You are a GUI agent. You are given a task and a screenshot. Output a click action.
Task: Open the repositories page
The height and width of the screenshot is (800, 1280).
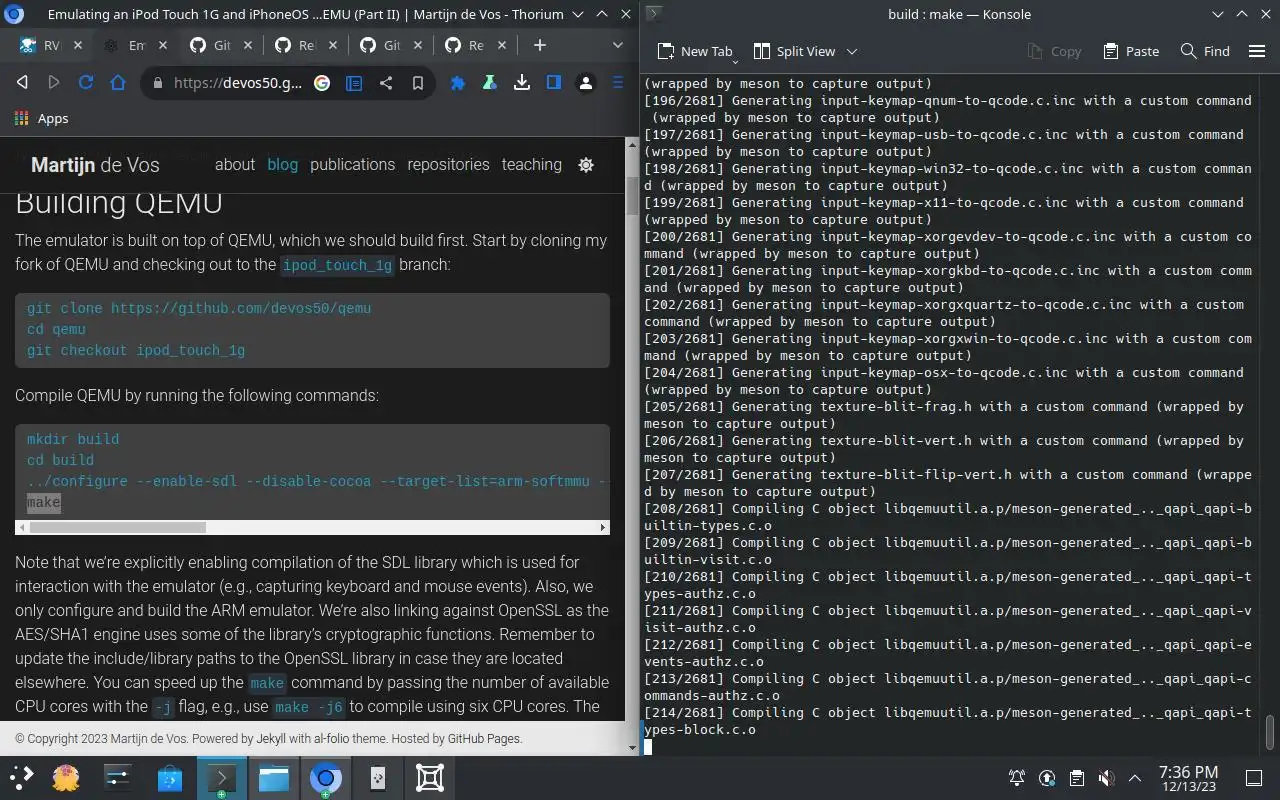(x=448, y=164)
